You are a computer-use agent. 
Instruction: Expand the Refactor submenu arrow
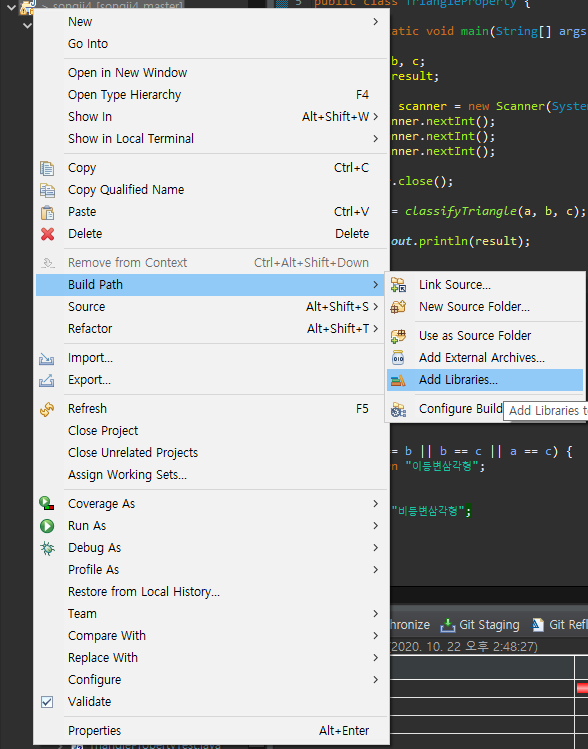[375, 329]
